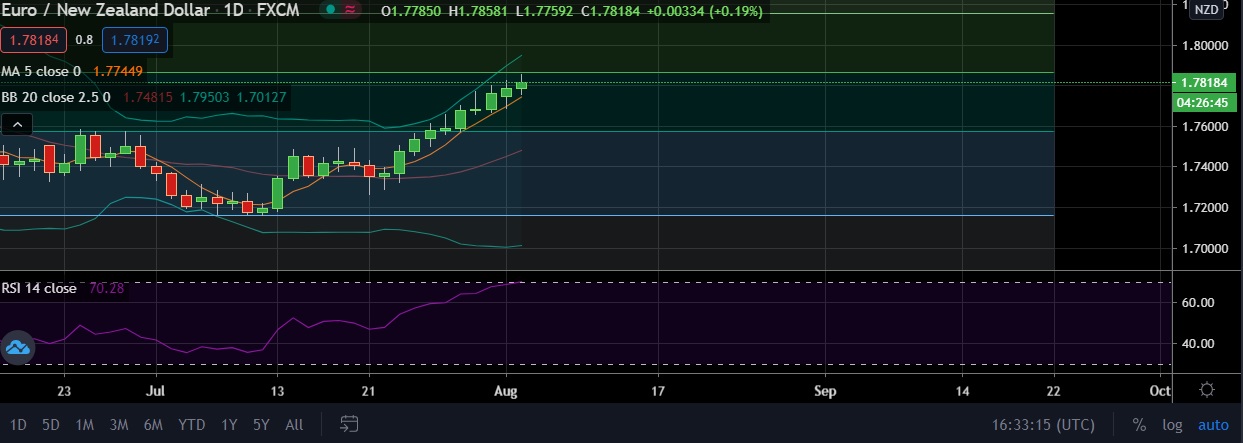
Task: Click the MA value 1.77449
Action: (118, 71)
